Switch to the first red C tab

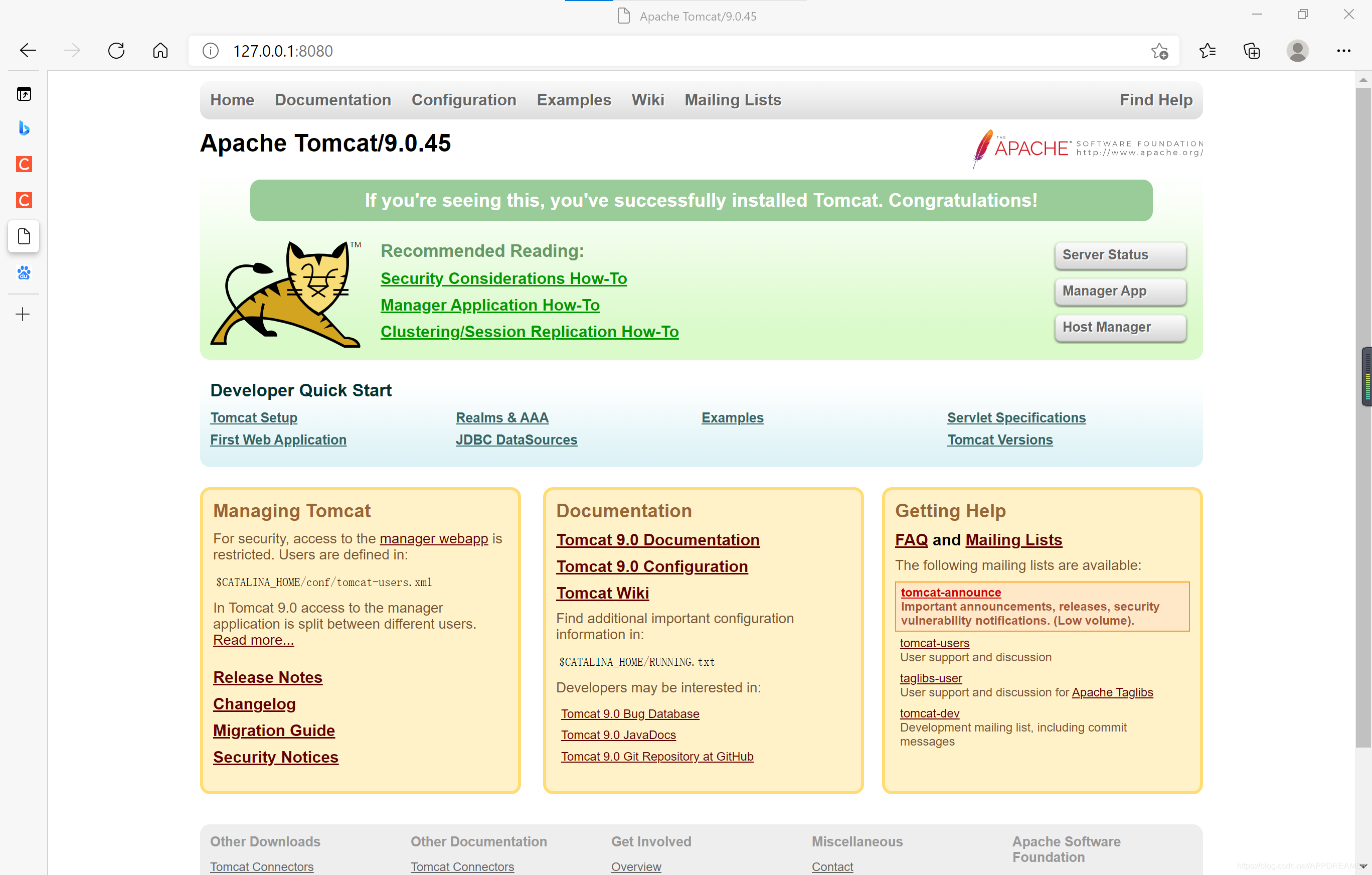click(x=24, y=164)
